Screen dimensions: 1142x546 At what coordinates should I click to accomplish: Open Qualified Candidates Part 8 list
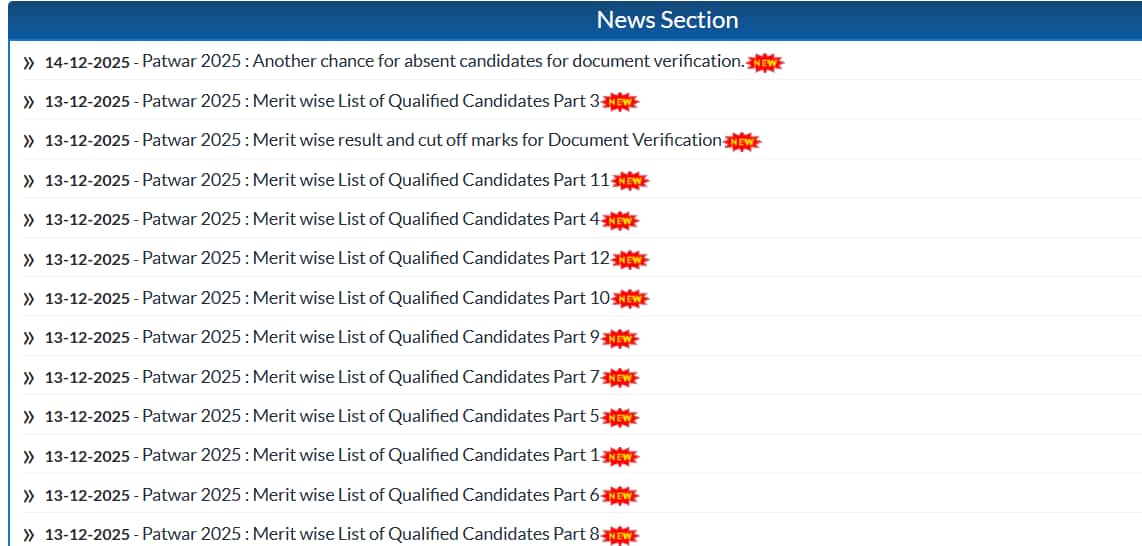(x=371, y=534)
